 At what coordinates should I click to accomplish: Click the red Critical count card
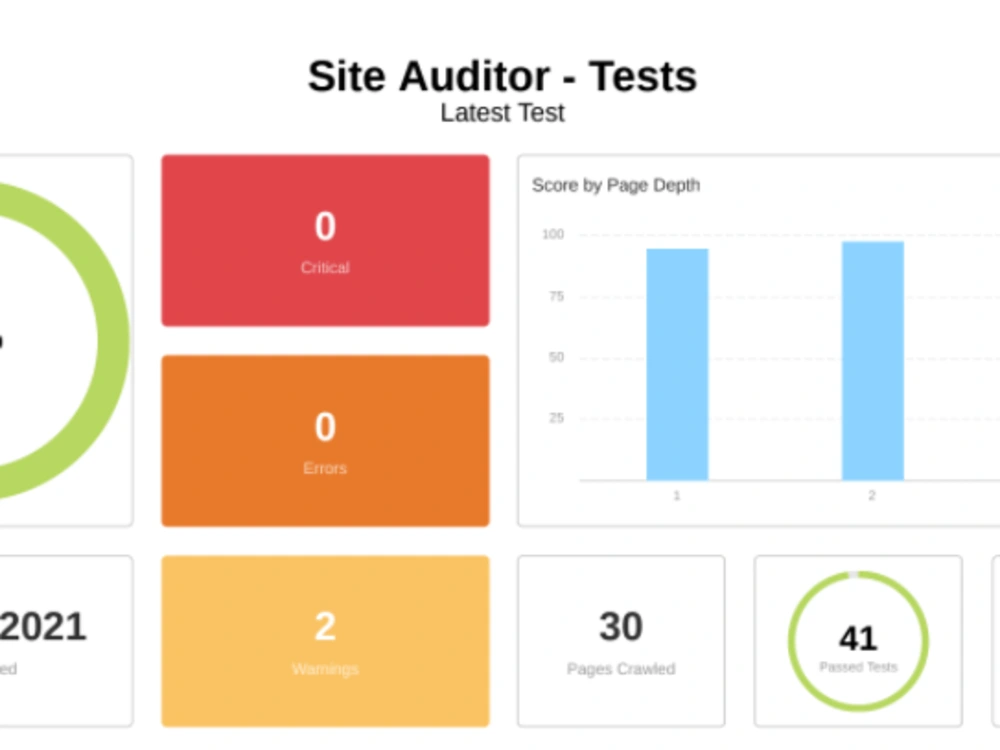pyautogui.click(x=325, y=240)
